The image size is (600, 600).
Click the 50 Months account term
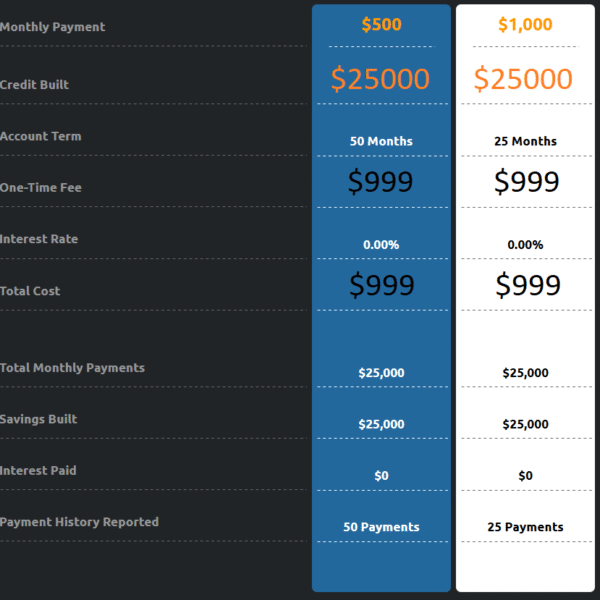pyautogui.click(x=381, y=141)
